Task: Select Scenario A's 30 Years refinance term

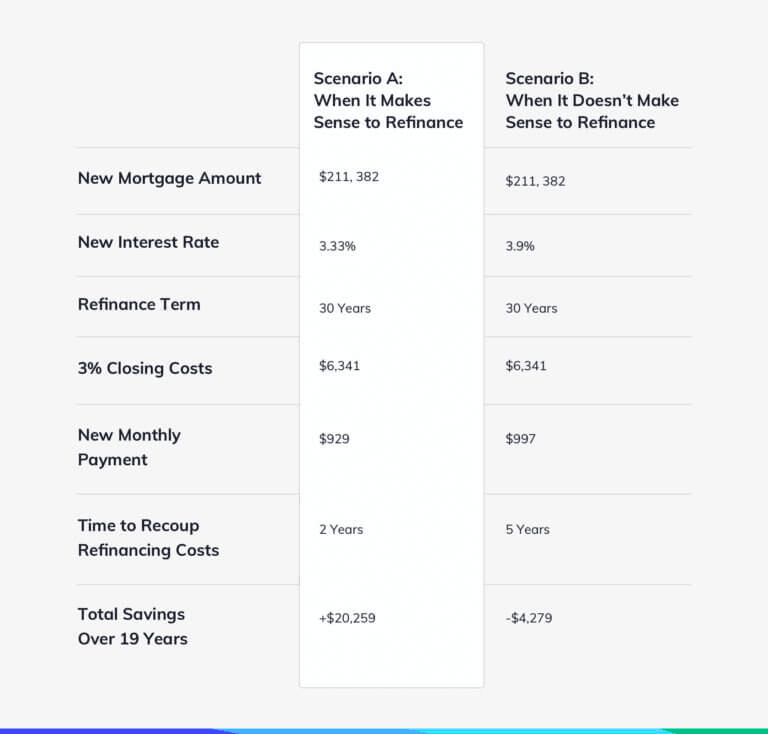Action: [345, 308]
